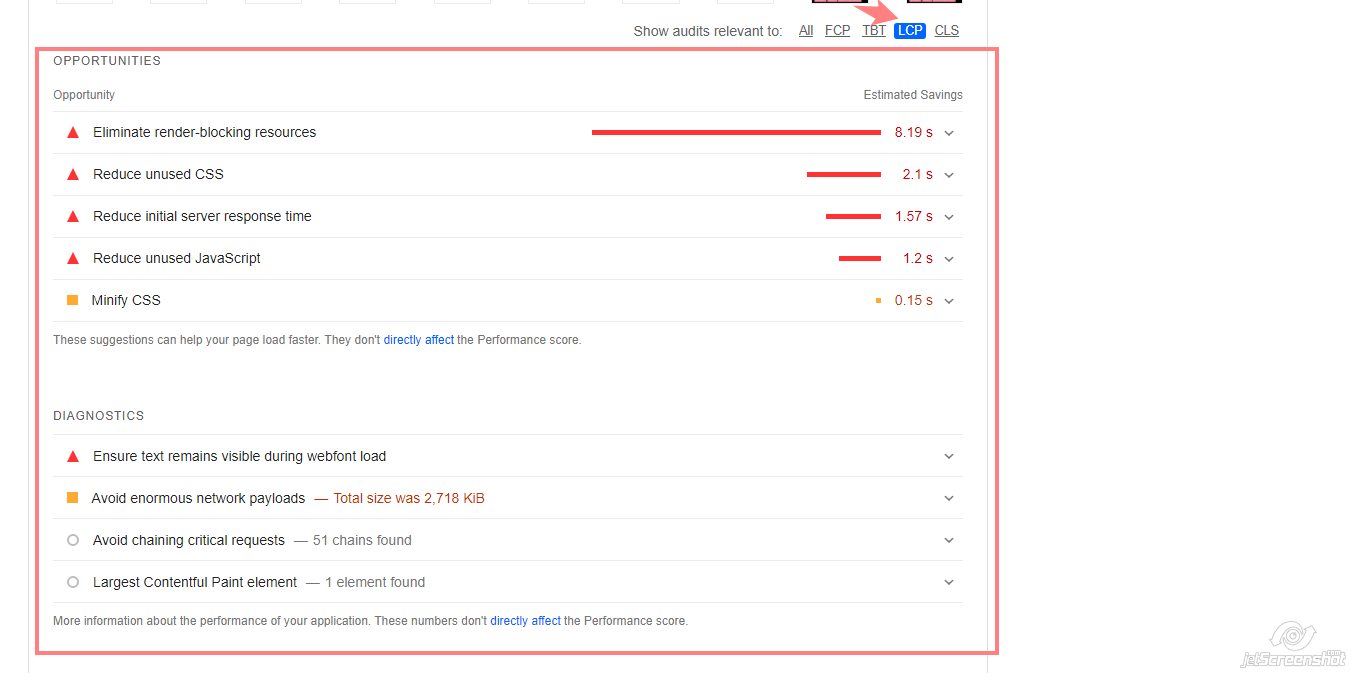Expand Eliminate render-blocking resources chevron
Viewport: 1351px width, 673px height.
(x=949, y=132)
